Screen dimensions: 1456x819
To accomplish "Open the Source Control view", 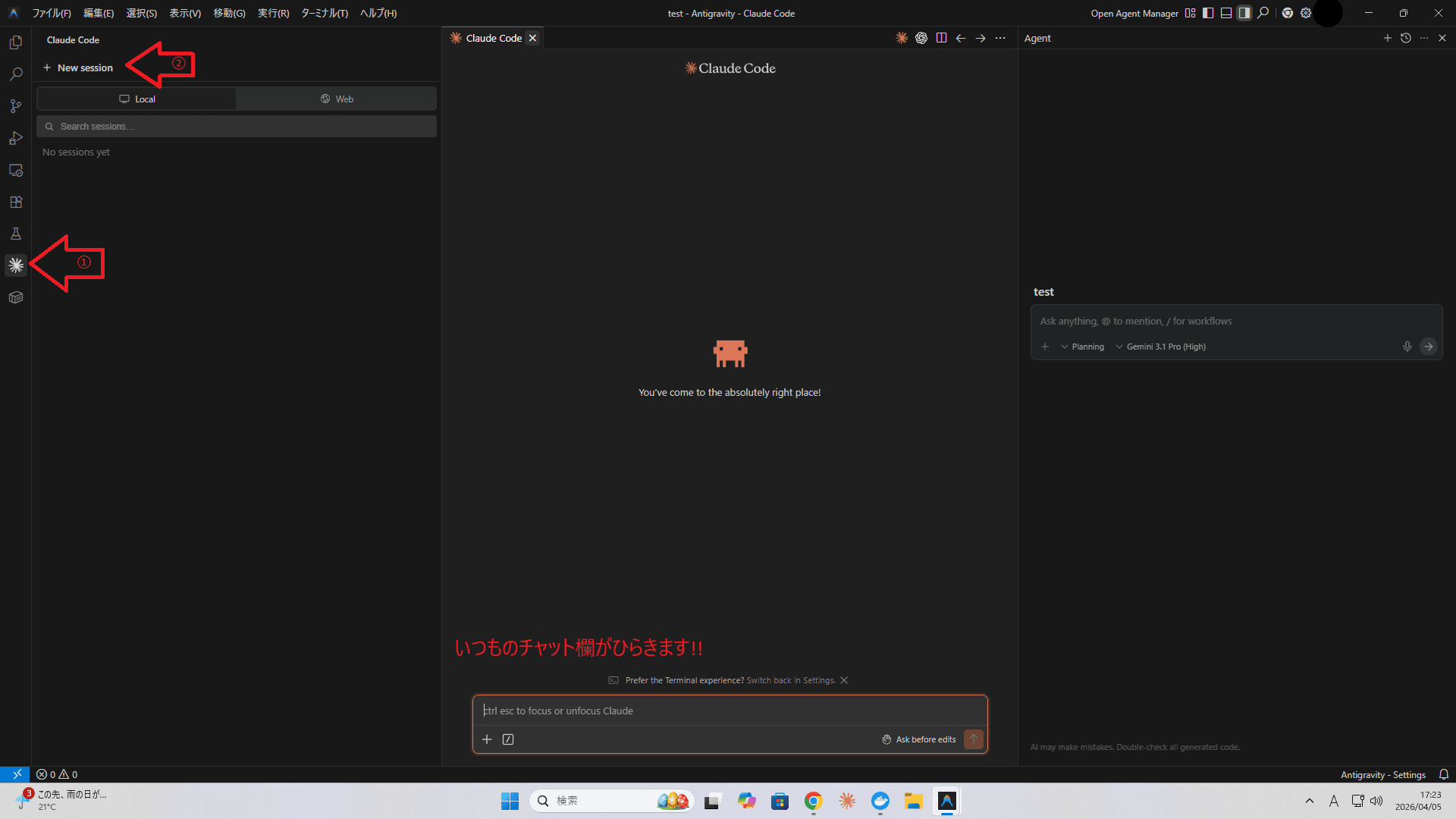I will point(15,106).
